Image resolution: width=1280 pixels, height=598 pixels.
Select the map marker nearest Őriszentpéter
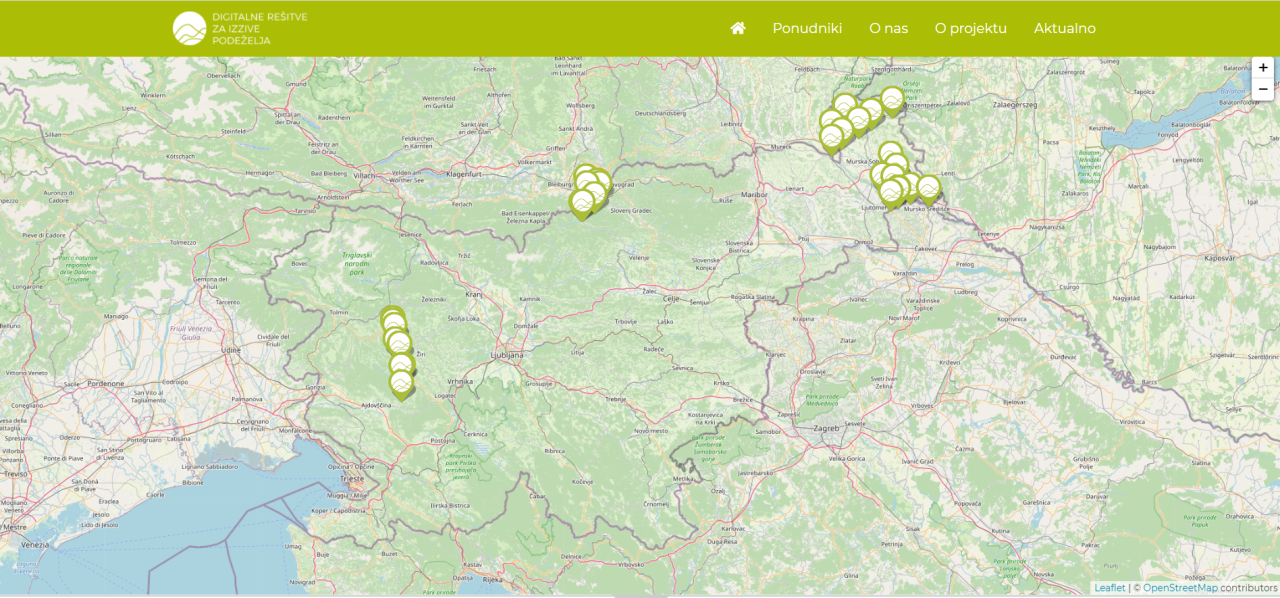click(892, 99)
